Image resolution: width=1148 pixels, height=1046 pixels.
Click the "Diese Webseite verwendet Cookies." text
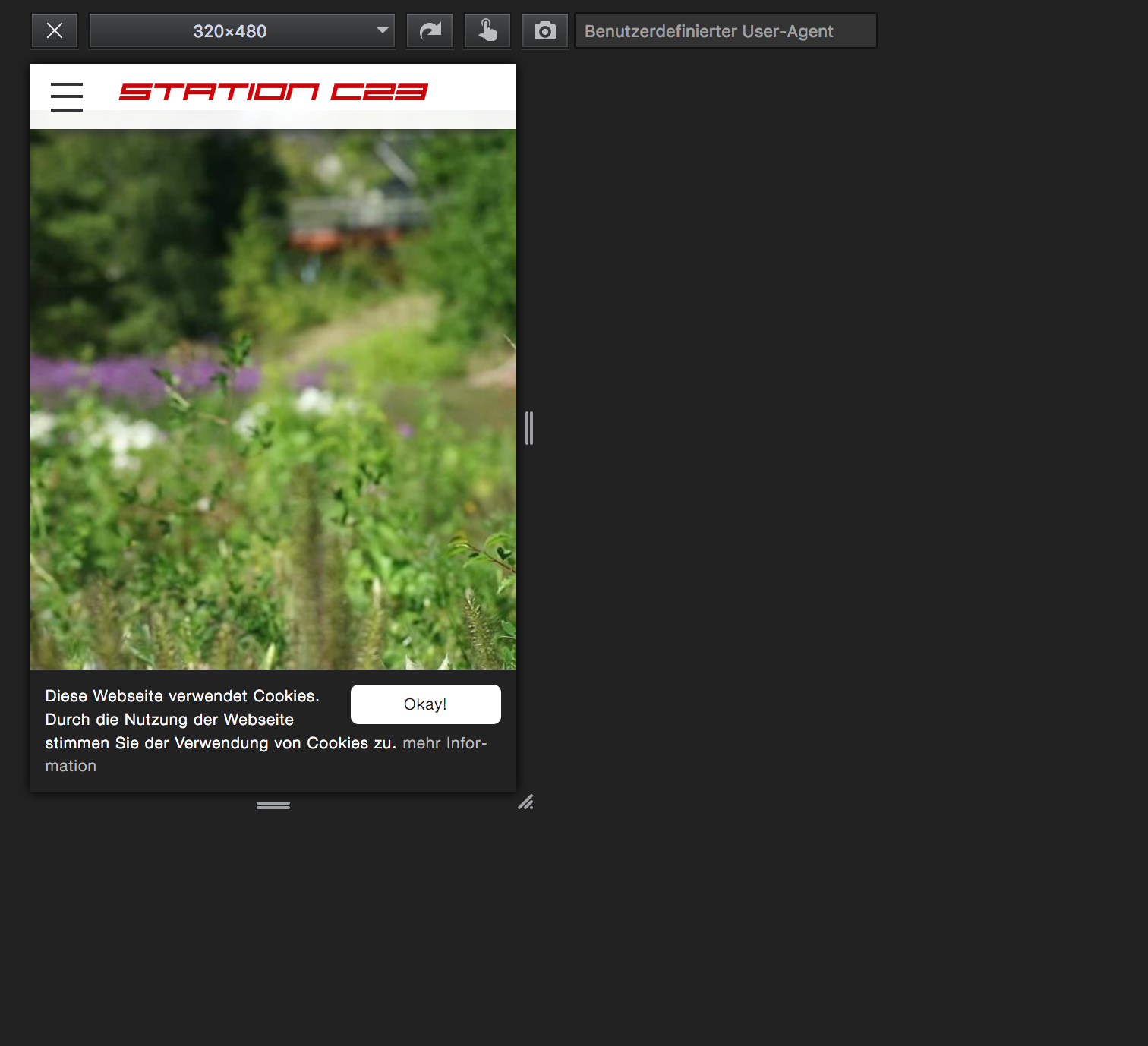(182, 696)
